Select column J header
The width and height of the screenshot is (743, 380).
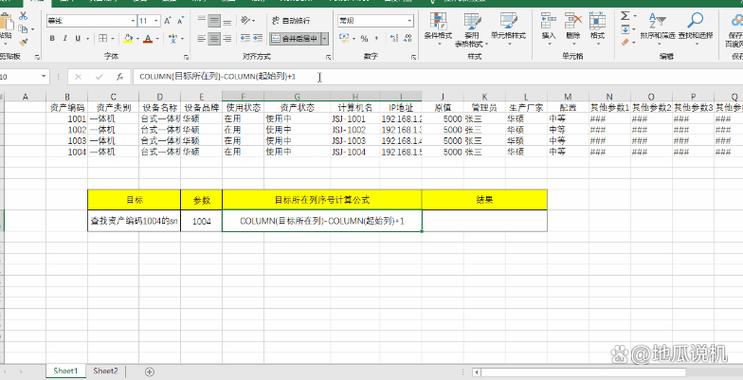coord(443,97)
